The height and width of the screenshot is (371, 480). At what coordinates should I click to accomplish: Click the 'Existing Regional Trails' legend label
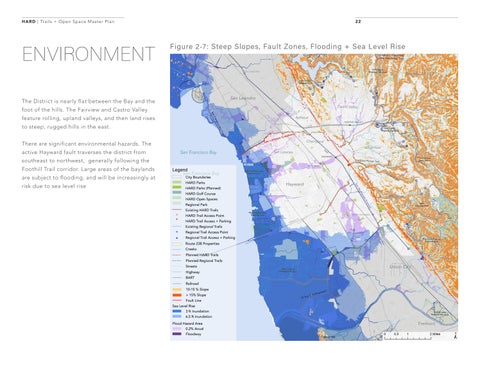pos(204,227)
